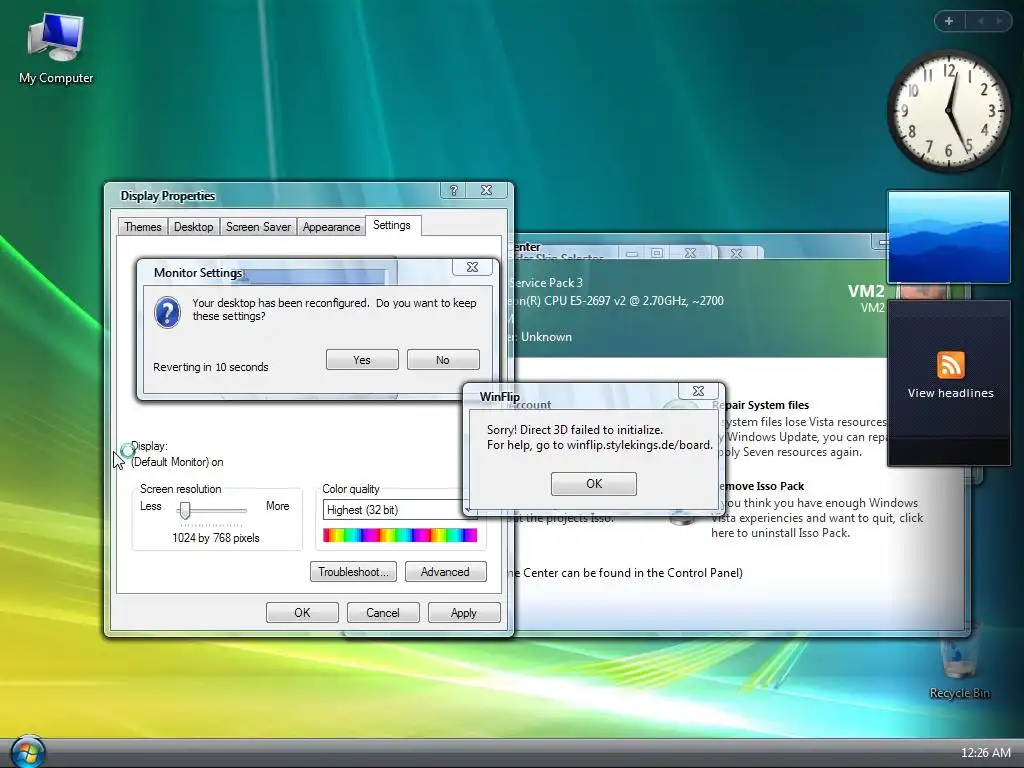Click OK in Display Properties
1024x768 pixels.
pos(302,613)
